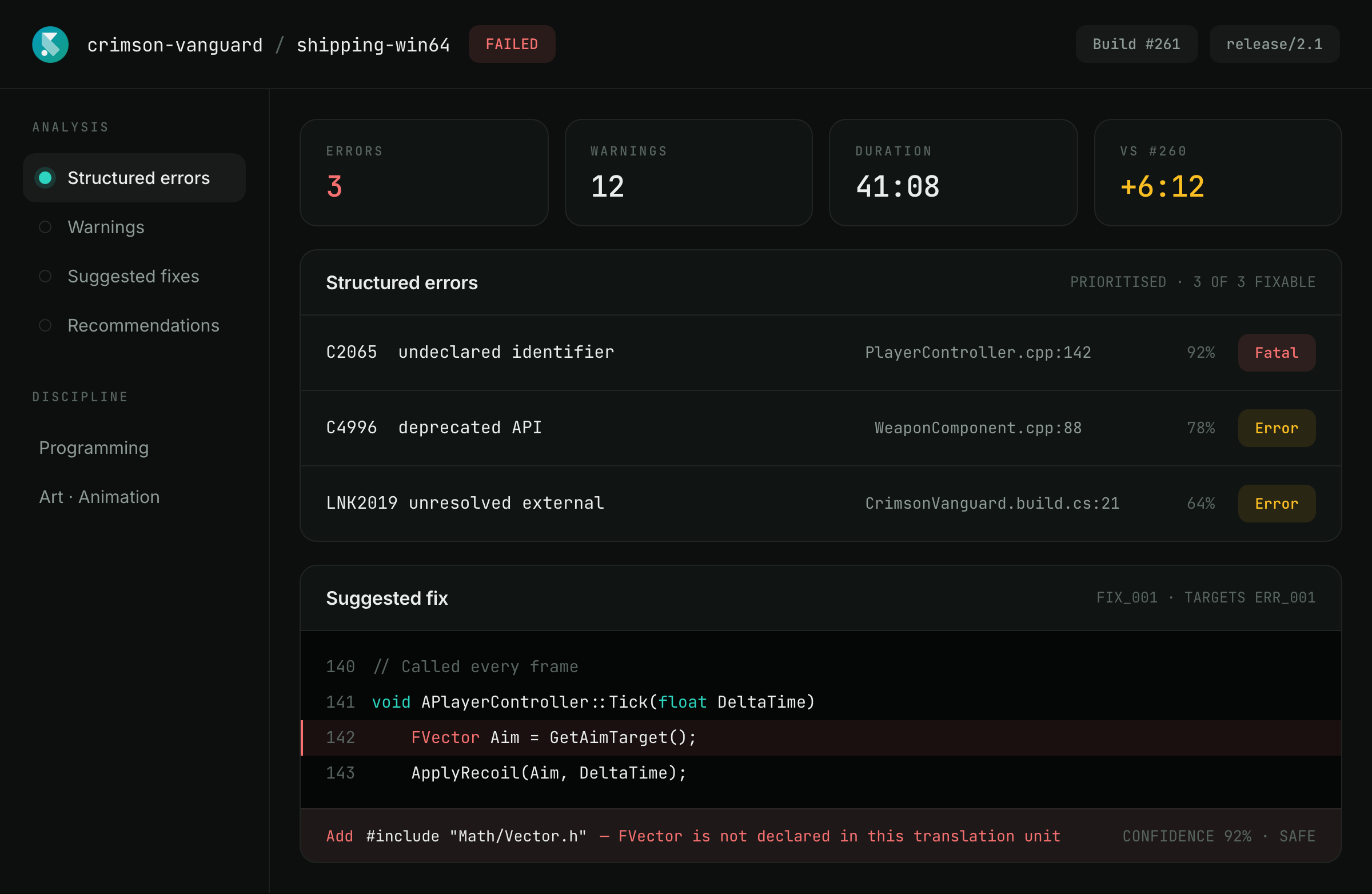Click the Add #include Math/Vector.h suggestion
Image resolution: width=1372 pixels, height=894 pixels.
693,836
